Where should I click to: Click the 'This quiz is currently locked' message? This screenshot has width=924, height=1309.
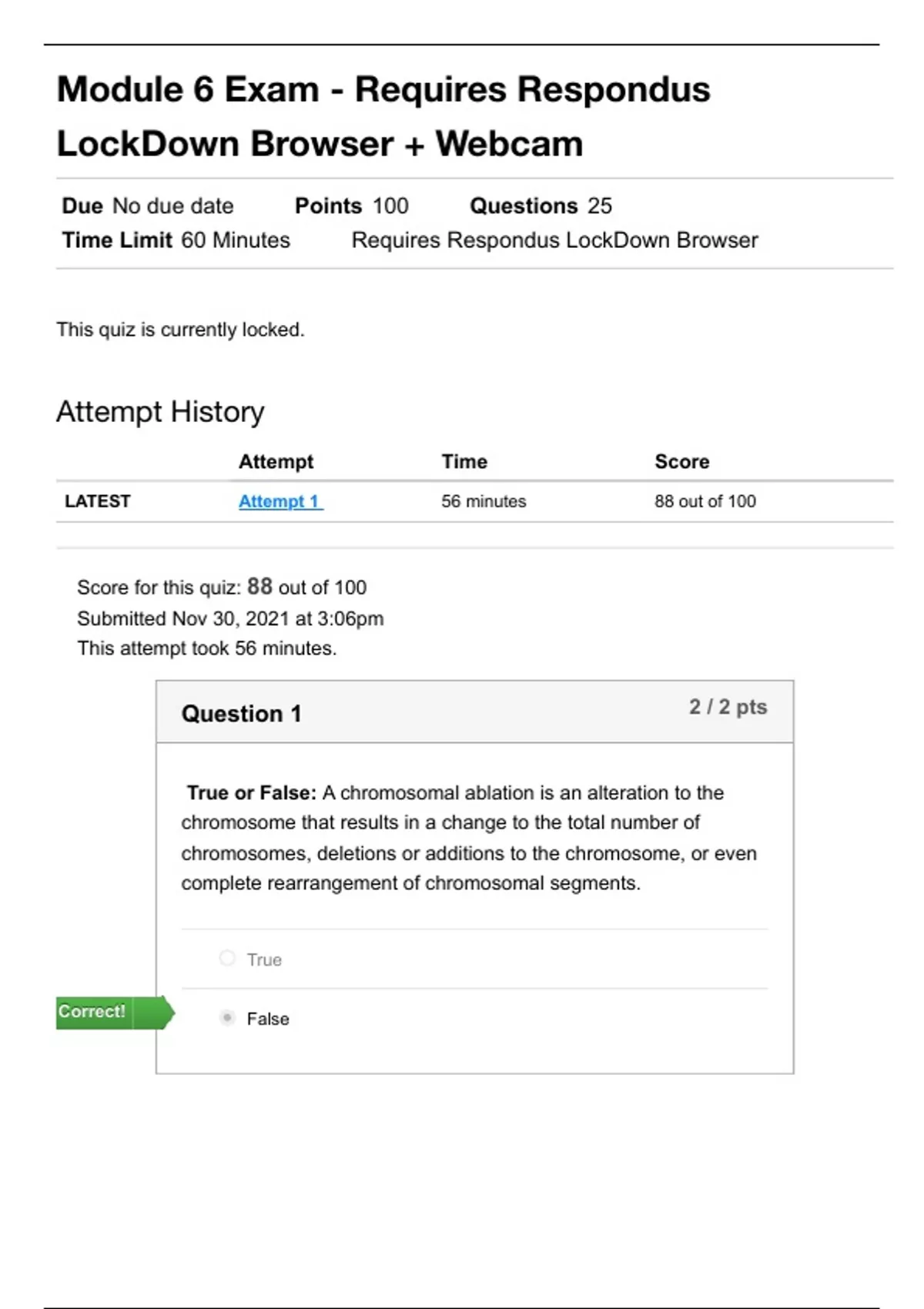(180, 330)
